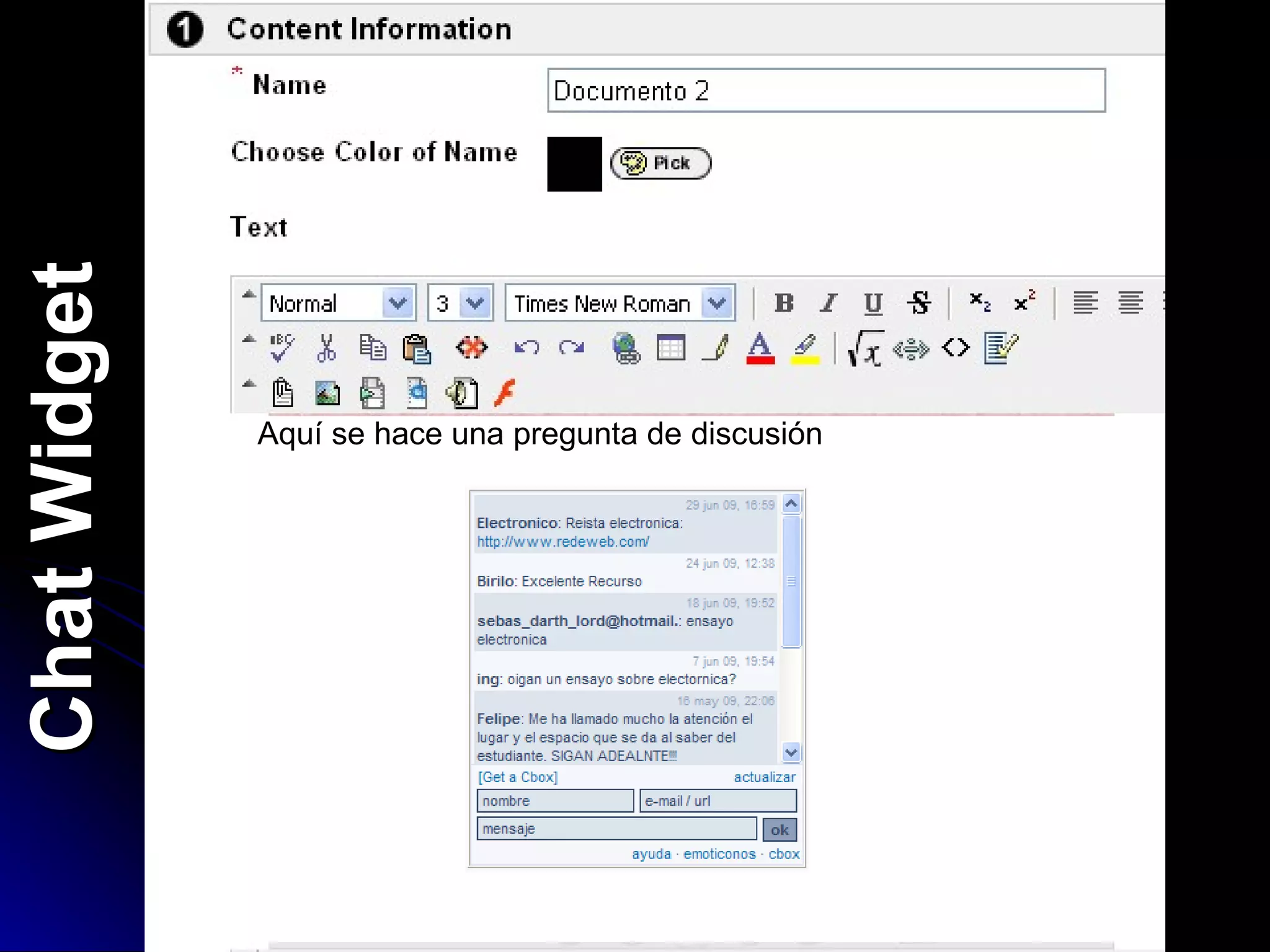Image resolution: width=1270 pixels, height=952 pixels.
Task: Insert a hyperlink with globe icon
Action: pos(626,348)
